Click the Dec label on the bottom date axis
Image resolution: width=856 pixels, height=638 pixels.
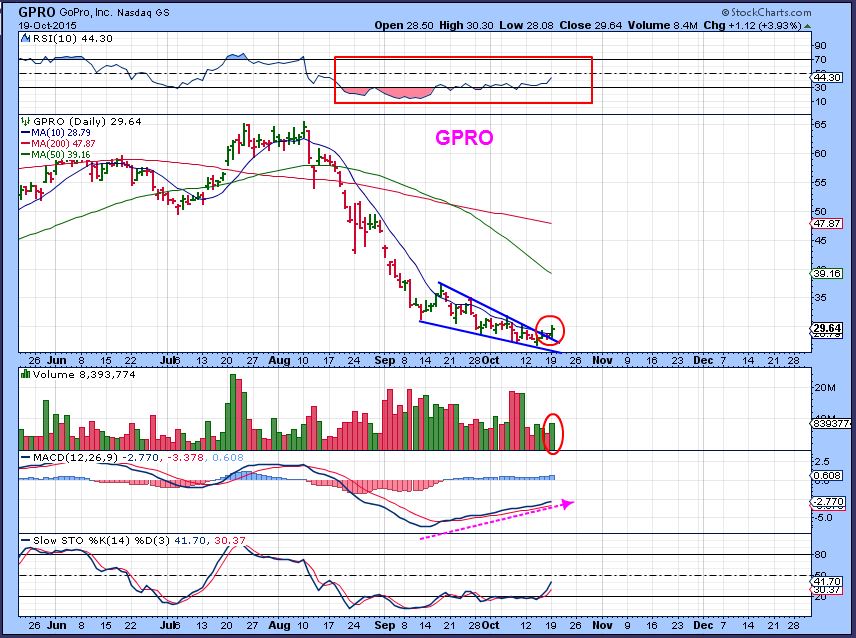[x=703, y=625]
